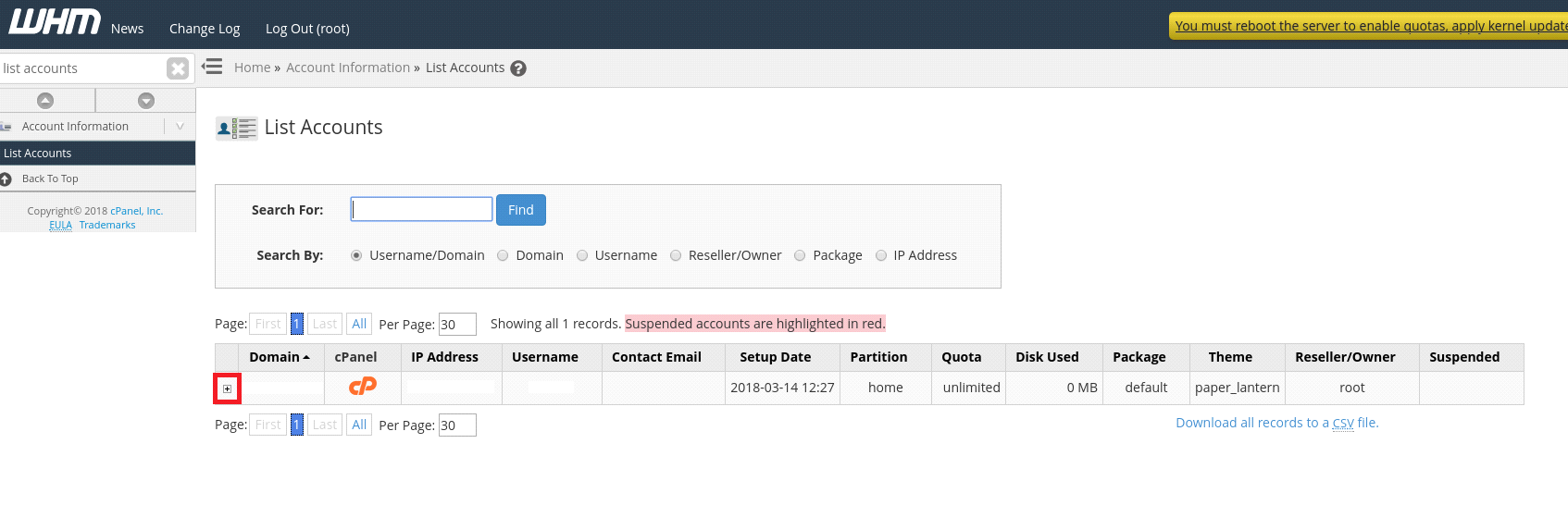The width and height of the screenshot is (1568, 530).
Task: Click the WHM logo
Action: point(55,21)
